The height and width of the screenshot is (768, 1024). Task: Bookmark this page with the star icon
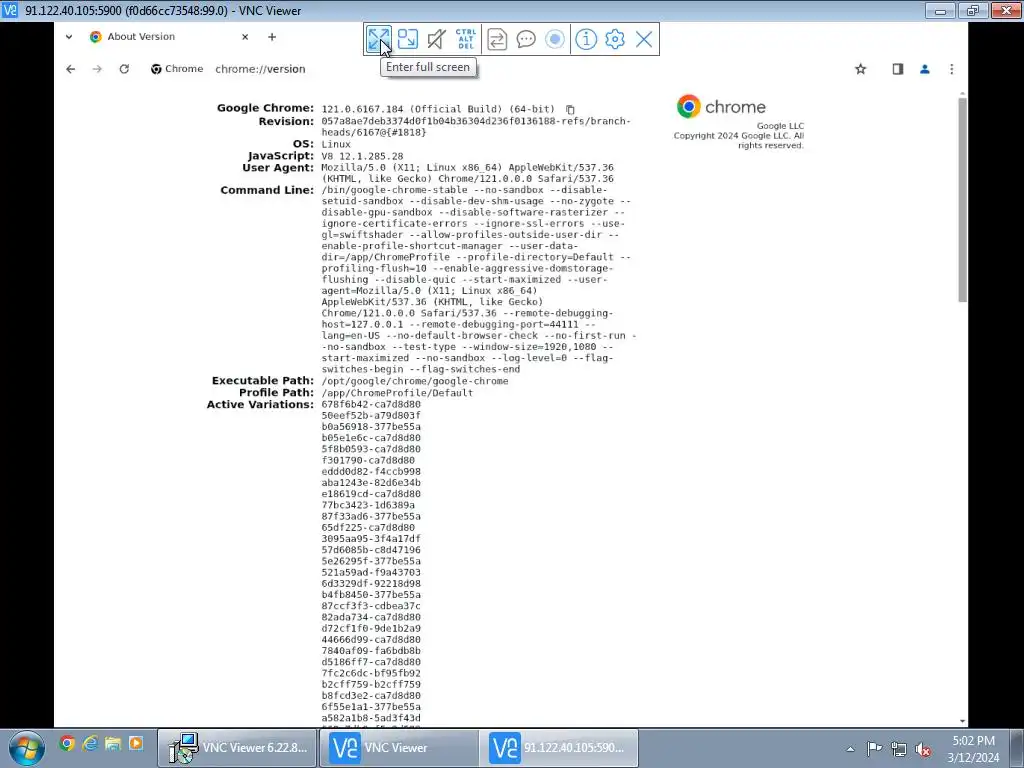coord(861,69)
